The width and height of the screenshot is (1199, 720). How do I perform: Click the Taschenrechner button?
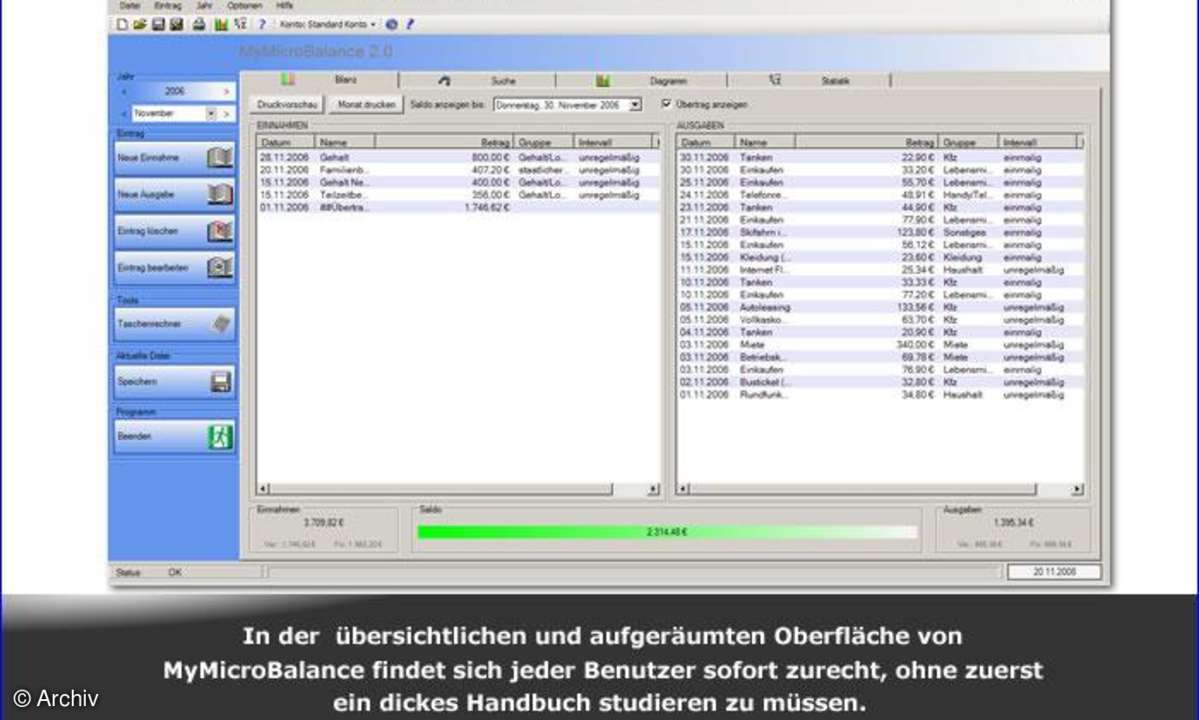[174, 324]
